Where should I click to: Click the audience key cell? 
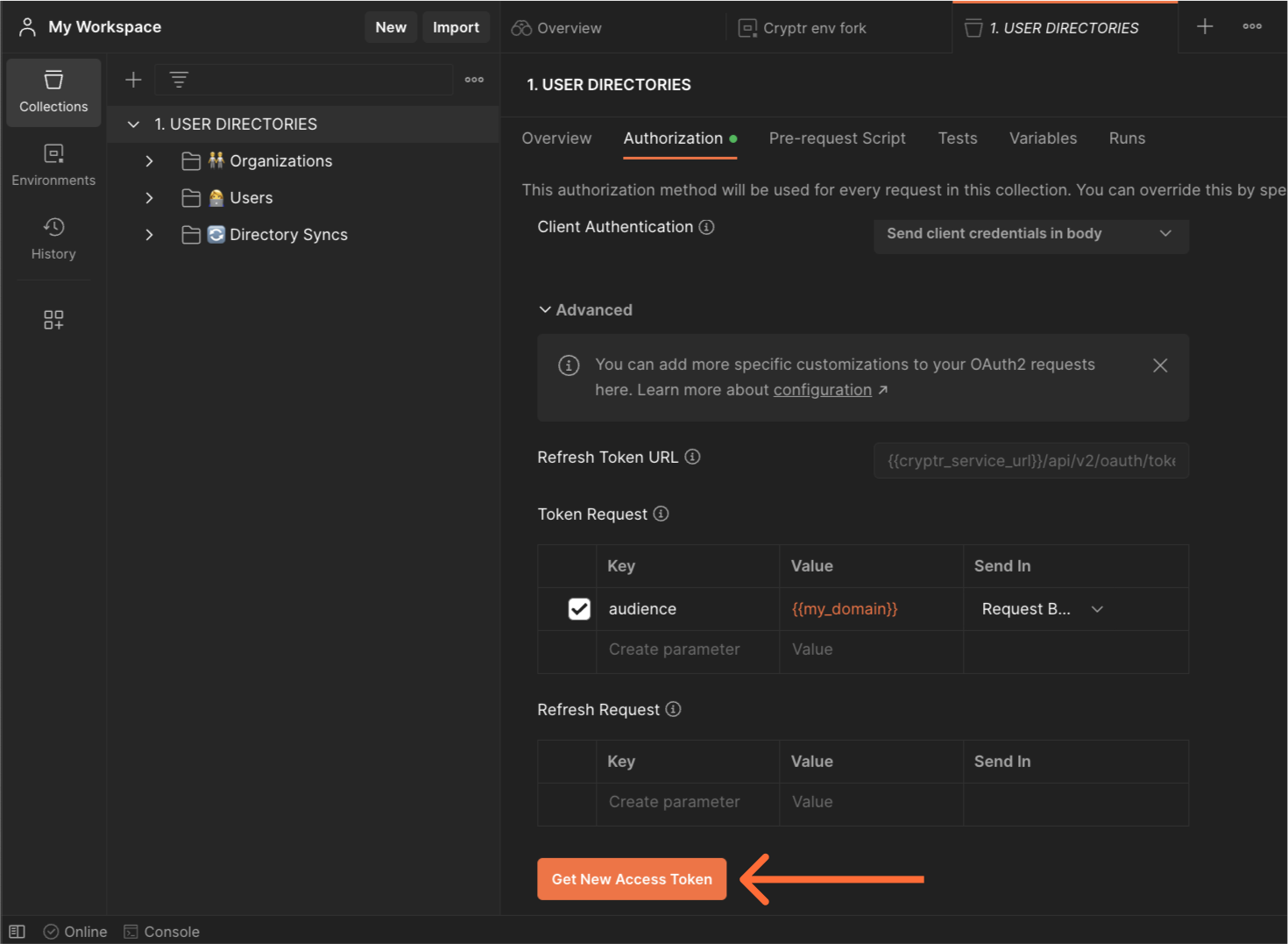pyautogui.click(x=688, y=609)
